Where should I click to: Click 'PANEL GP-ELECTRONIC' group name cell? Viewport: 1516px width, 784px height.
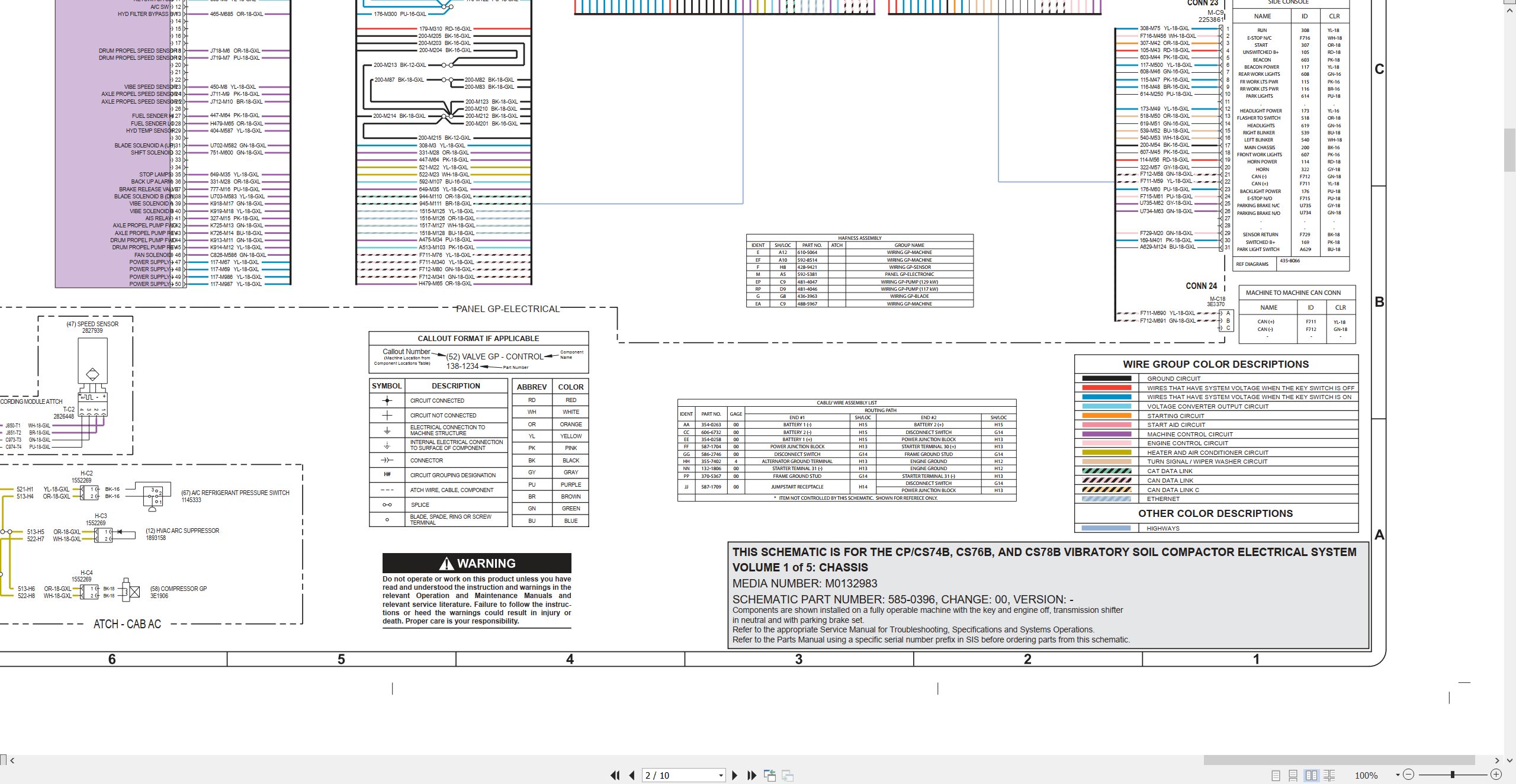tap(909, 274)
